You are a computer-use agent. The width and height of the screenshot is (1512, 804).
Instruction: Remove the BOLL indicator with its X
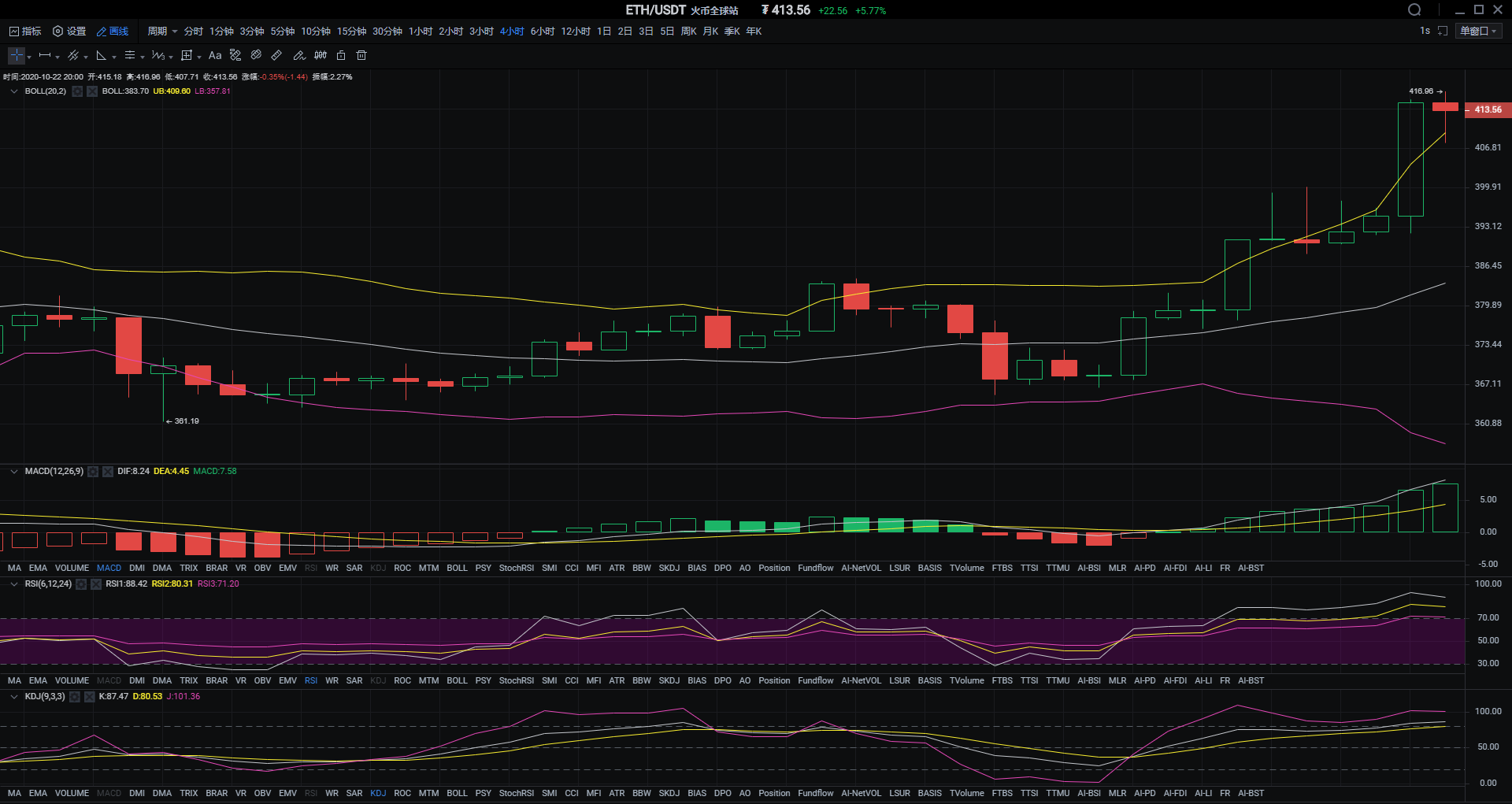(x=92, y=91)
